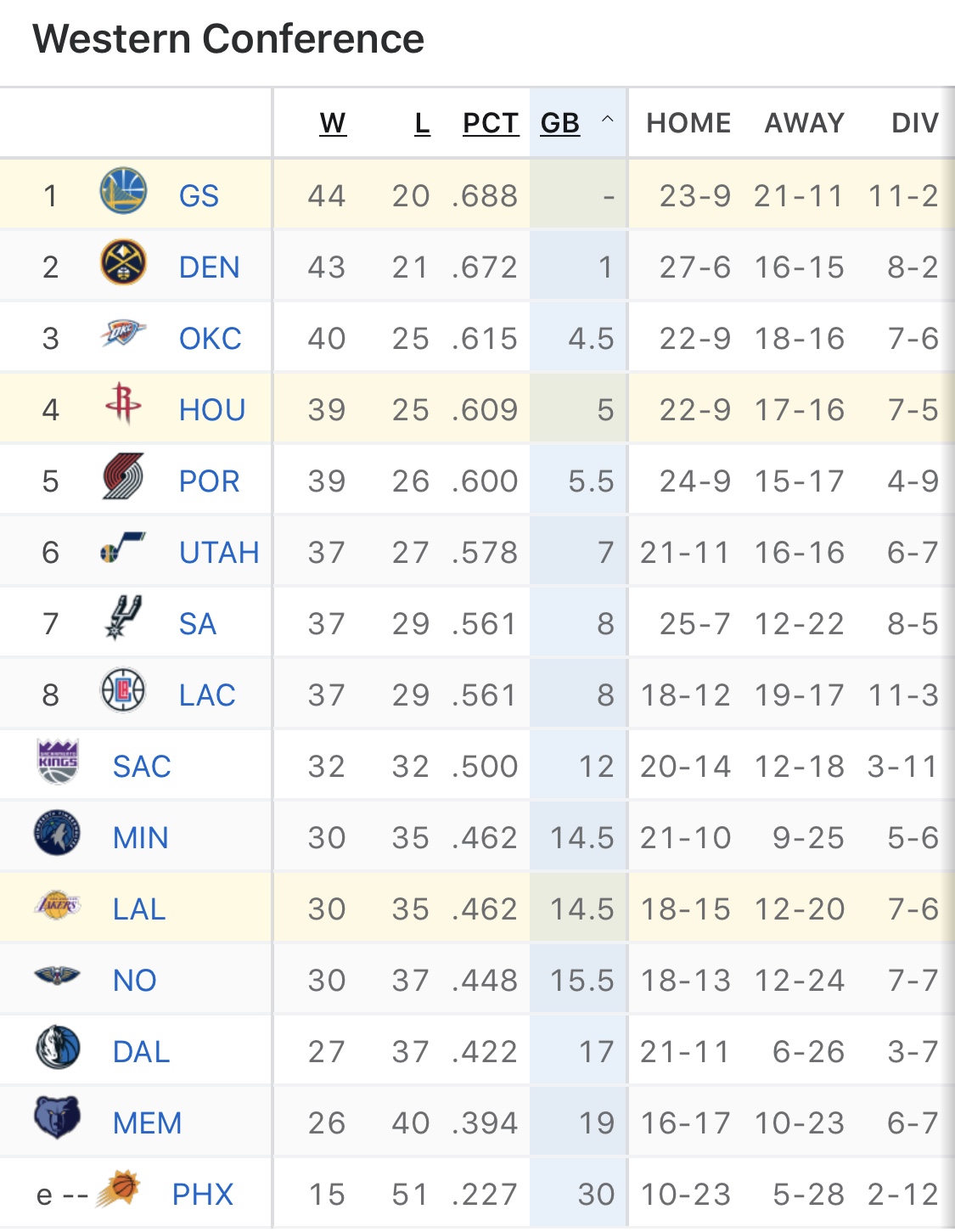Sort standings by GB column header
Image resolution: width=955 pixels, height=1232 pixels.
(560, 123)
